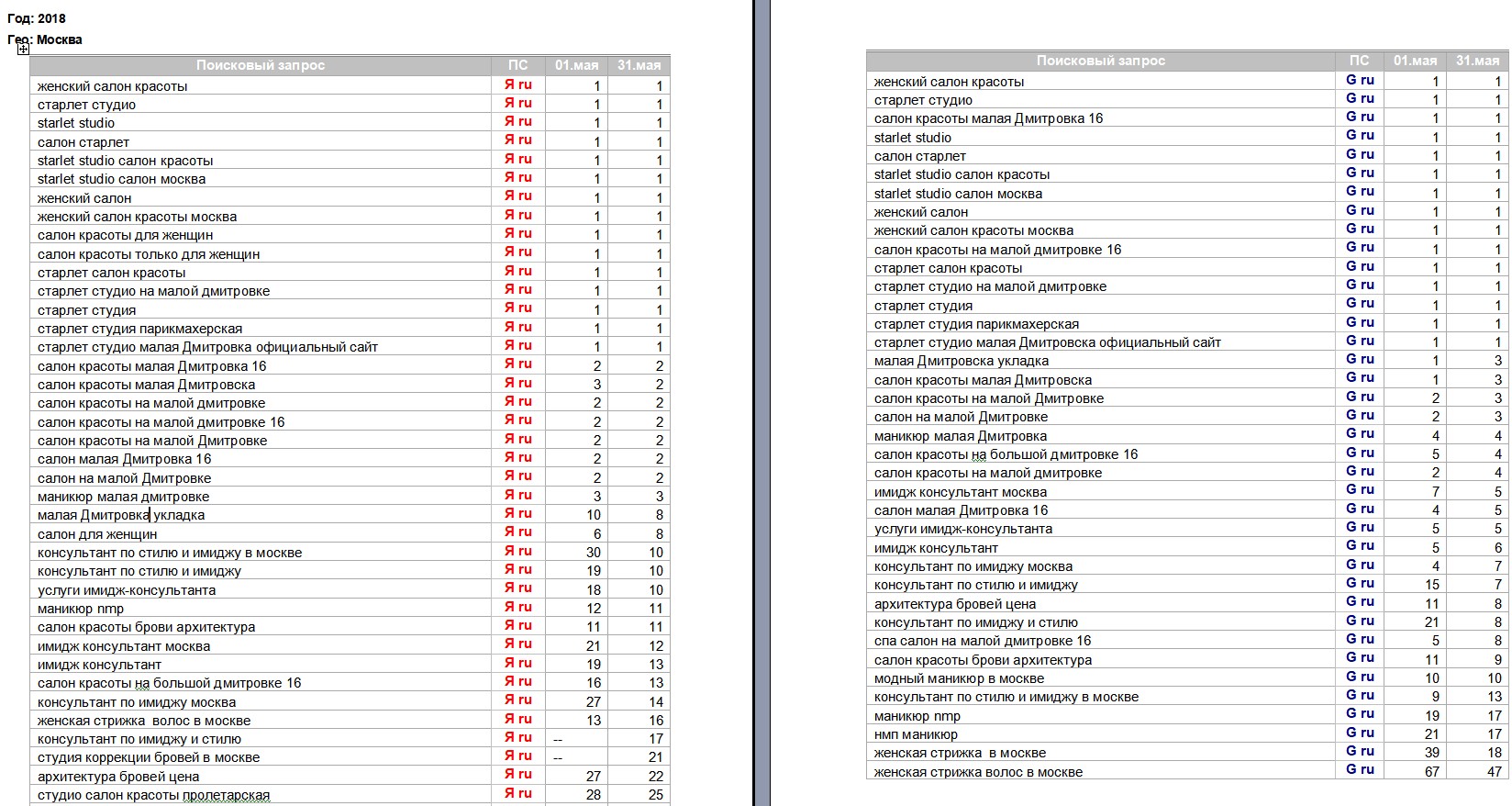The height and width of the screenshot is (806, 1512).
Task: Click the table move handle icon
Action: [x=23, y=49]
